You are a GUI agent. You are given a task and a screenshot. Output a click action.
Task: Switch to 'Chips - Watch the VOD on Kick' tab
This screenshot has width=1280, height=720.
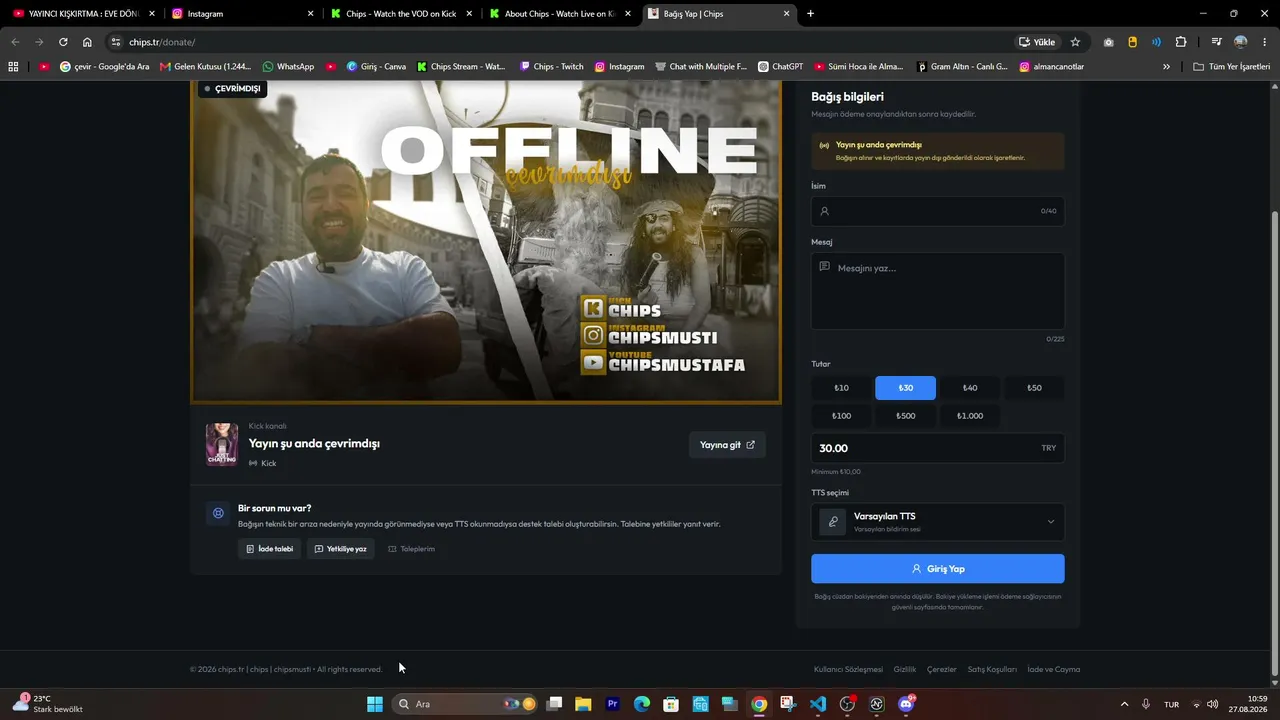pyautogui.click(x=400, y=14)
